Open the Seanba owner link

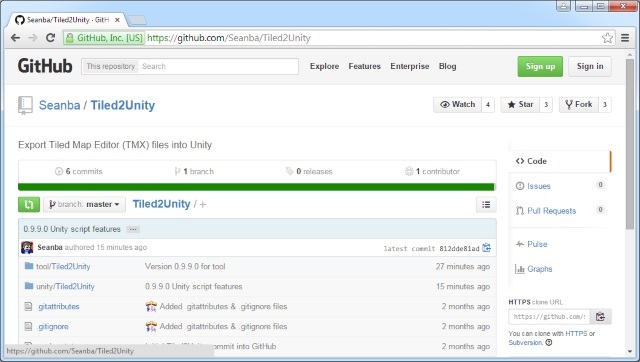[x=60, y=105]
